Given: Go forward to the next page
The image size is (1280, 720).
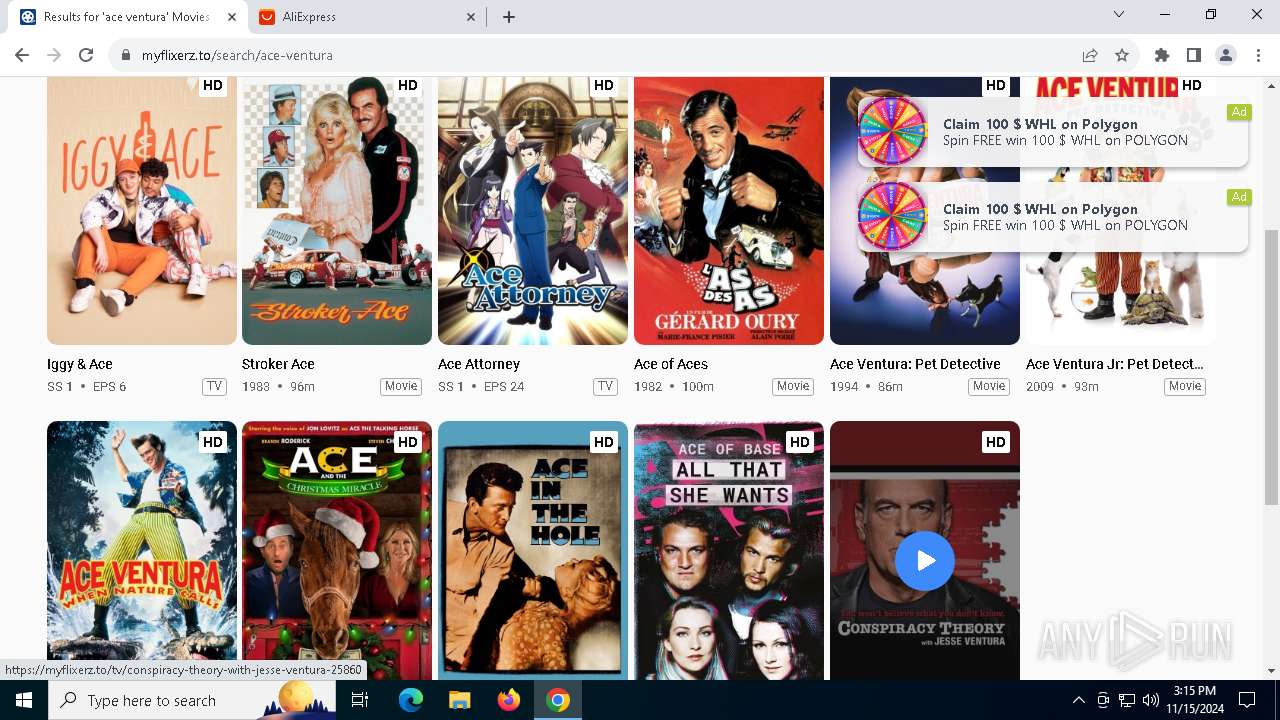Looking at the screenshot, I should (x=54, y=55).
